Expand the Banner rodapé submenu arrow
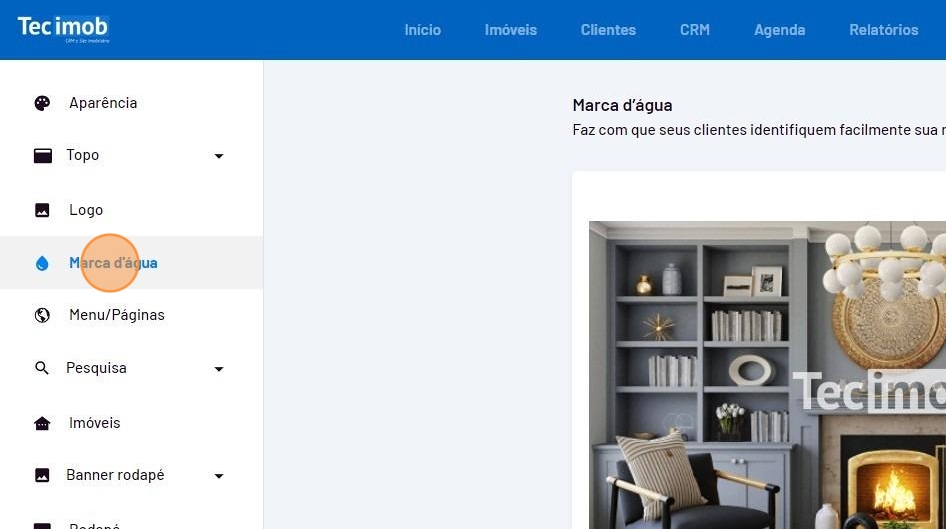Screen dimensions: 946x529 pos(219,476)
